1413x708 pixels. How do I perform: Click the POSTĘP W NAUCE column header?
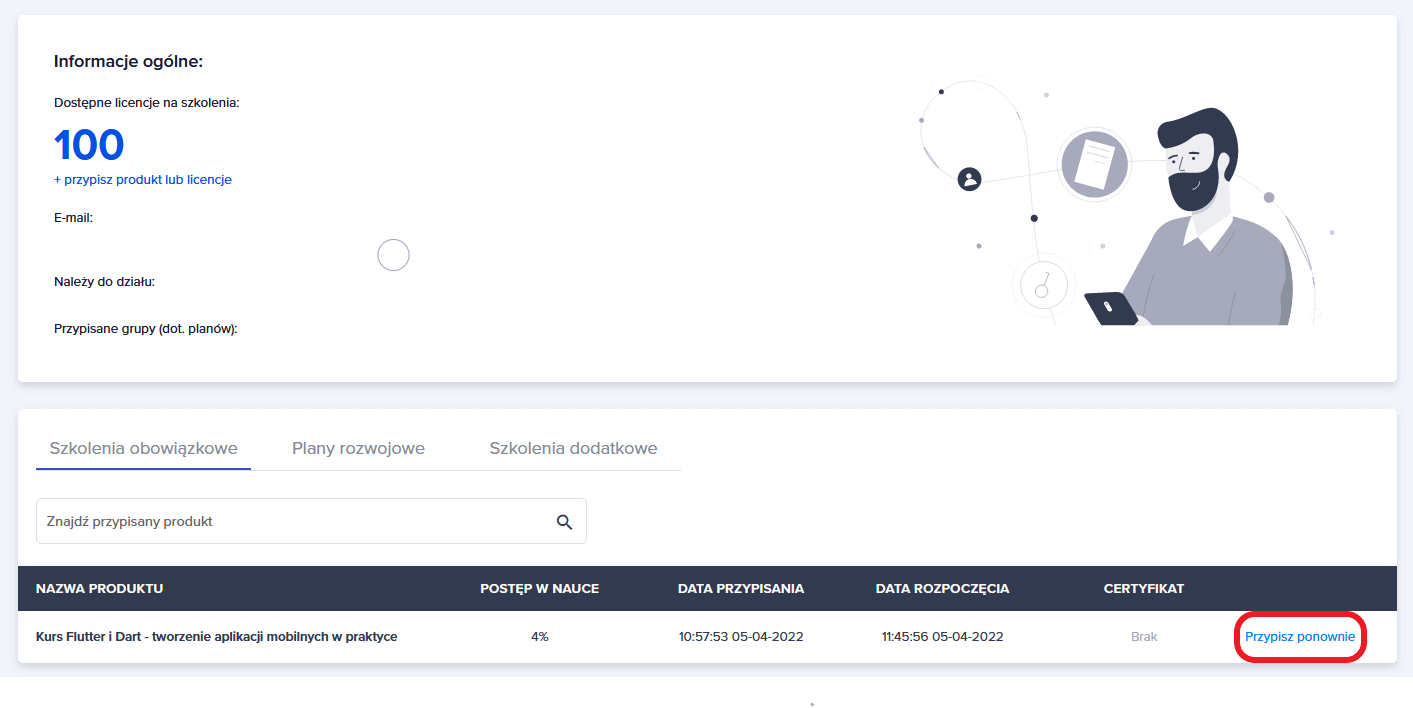pos(539,589)
